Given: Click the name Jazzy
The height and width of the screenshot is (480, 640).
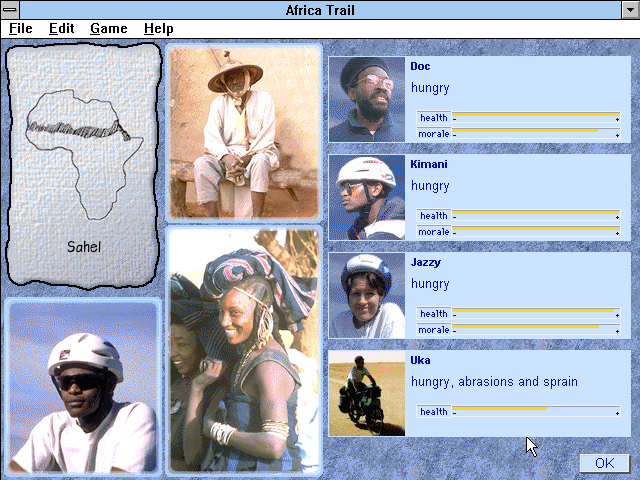Looking at the screenshot, I should [x=425, y=262].
